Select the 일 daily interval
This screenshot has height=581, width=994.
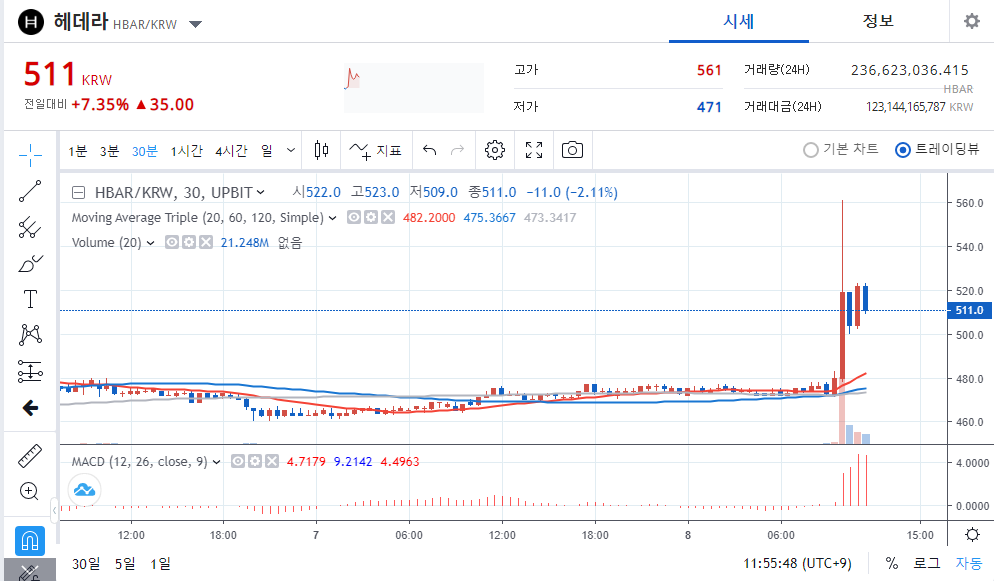267,151
